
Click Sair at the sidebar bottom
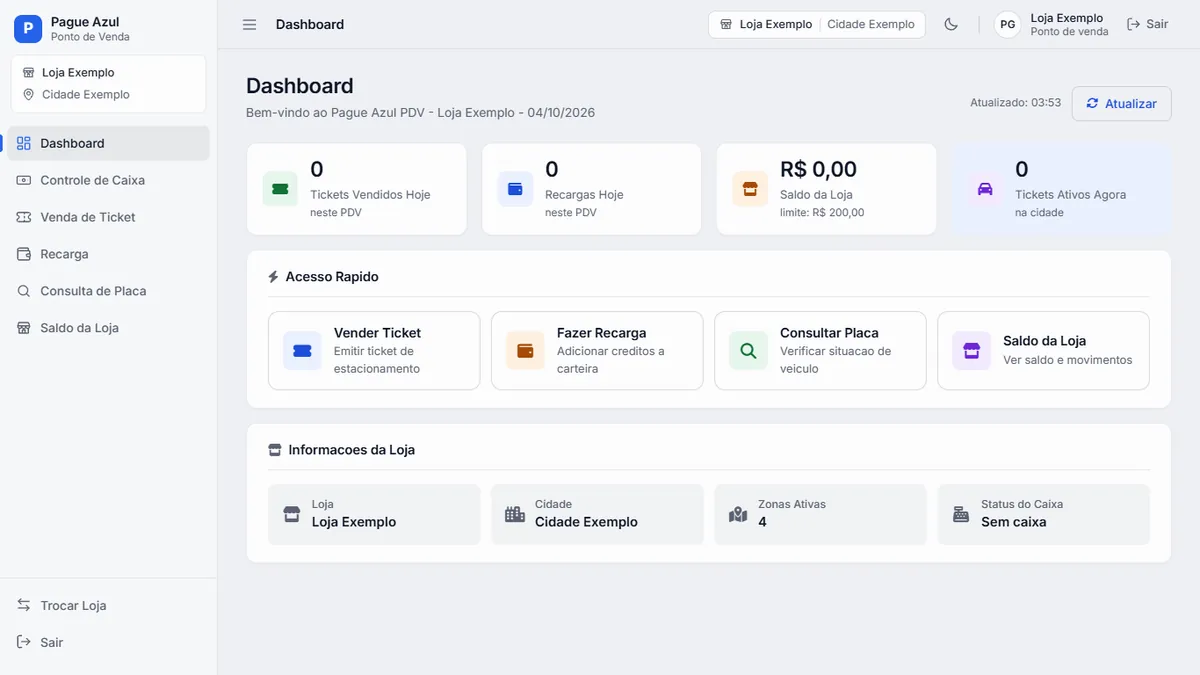click(109, 642)
